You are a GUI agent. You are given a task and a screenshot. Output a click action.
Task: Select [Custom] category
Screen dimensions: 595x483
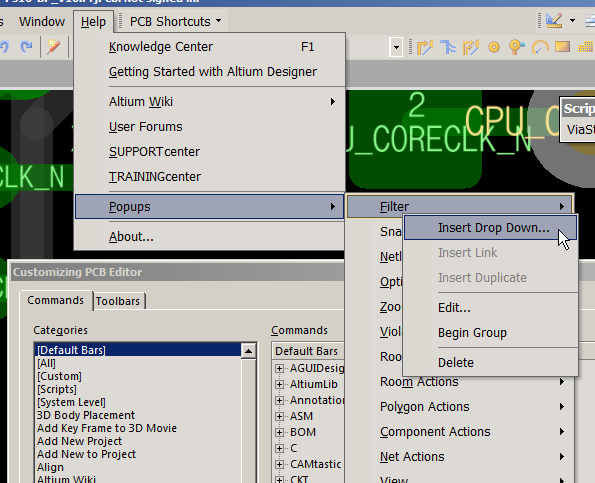pyautogui.click(x=138, y=376)
